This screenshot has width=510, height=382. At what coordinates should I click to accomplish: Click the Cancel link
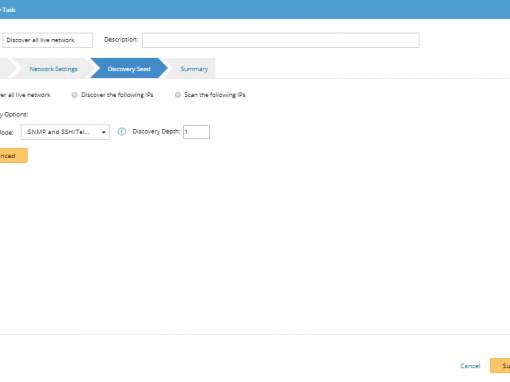470,366
